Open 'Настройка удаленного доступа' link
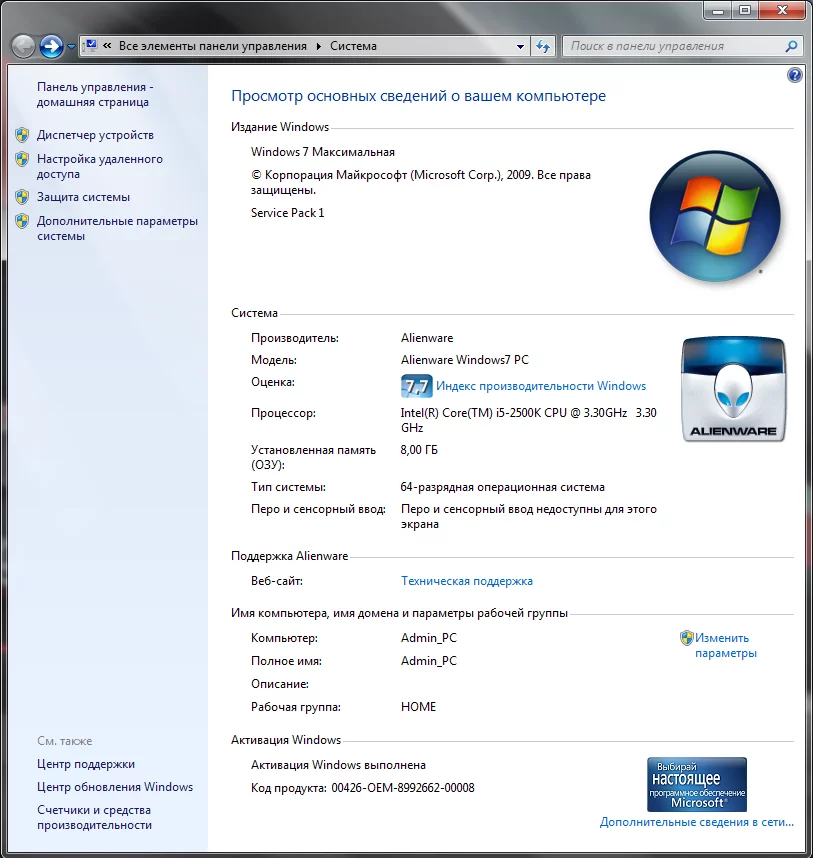Viewport: 813px width, 858px height. point(100,166)
